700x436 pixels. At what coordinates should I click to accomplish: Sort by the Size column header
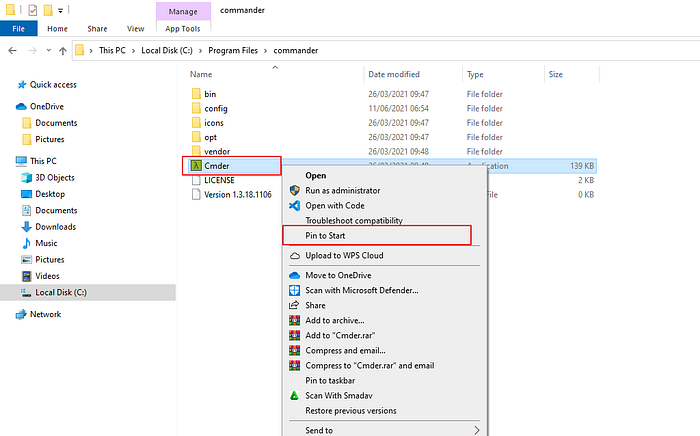point(555,75)
